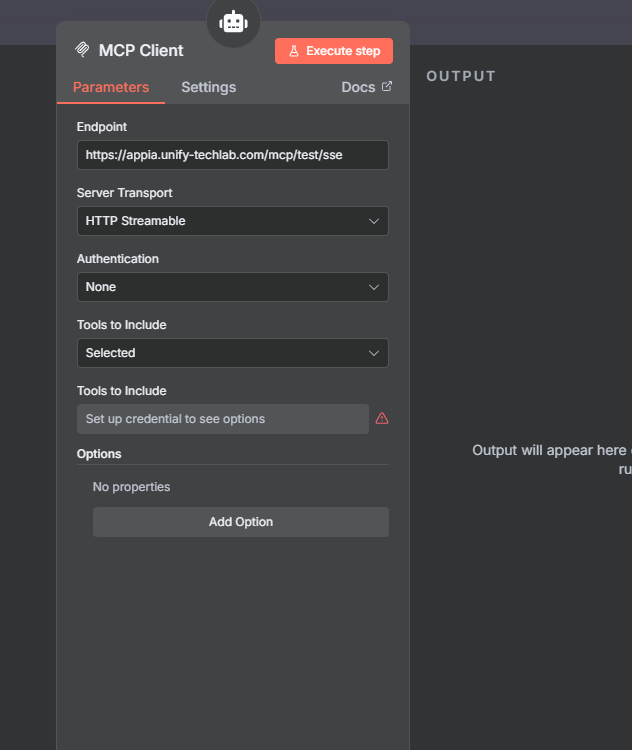Expand the Authentication dropdown set to None

232,287
